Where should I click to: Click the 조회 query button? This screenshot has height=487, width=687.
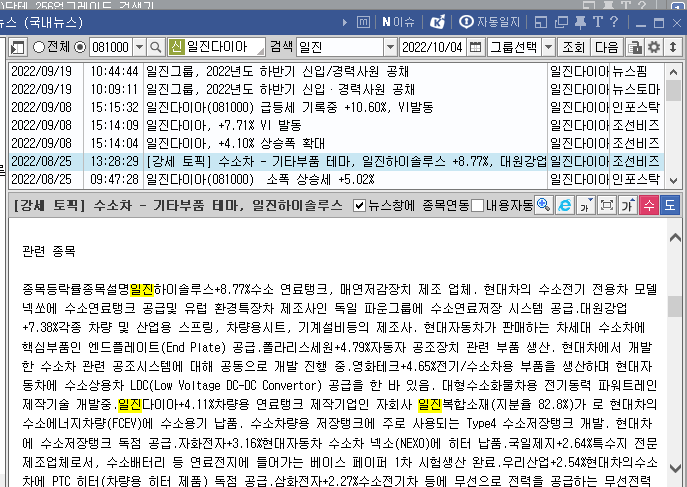click(574, 47)
